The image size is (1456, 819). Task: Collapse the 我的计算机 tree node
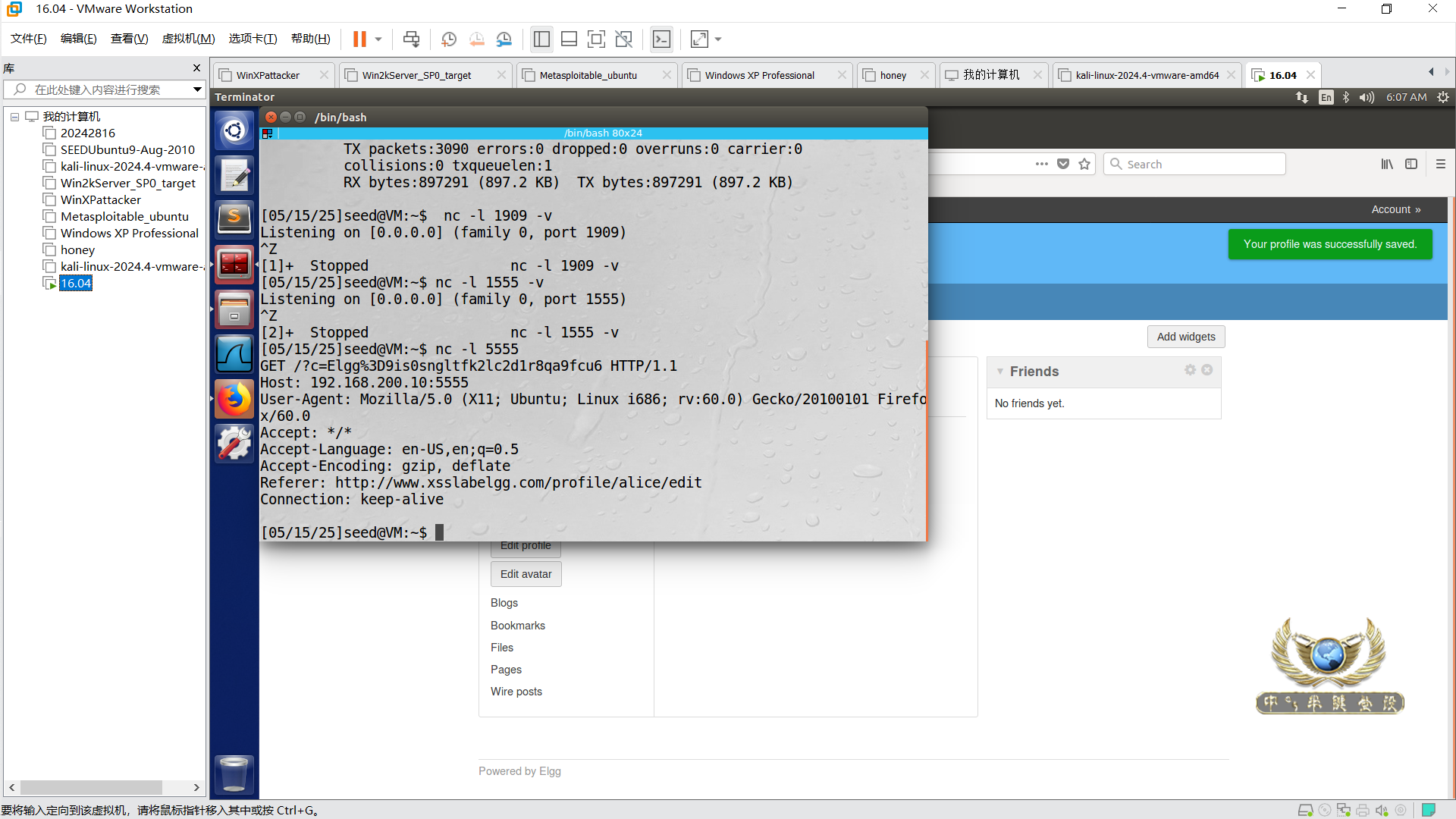coord(14,117)
